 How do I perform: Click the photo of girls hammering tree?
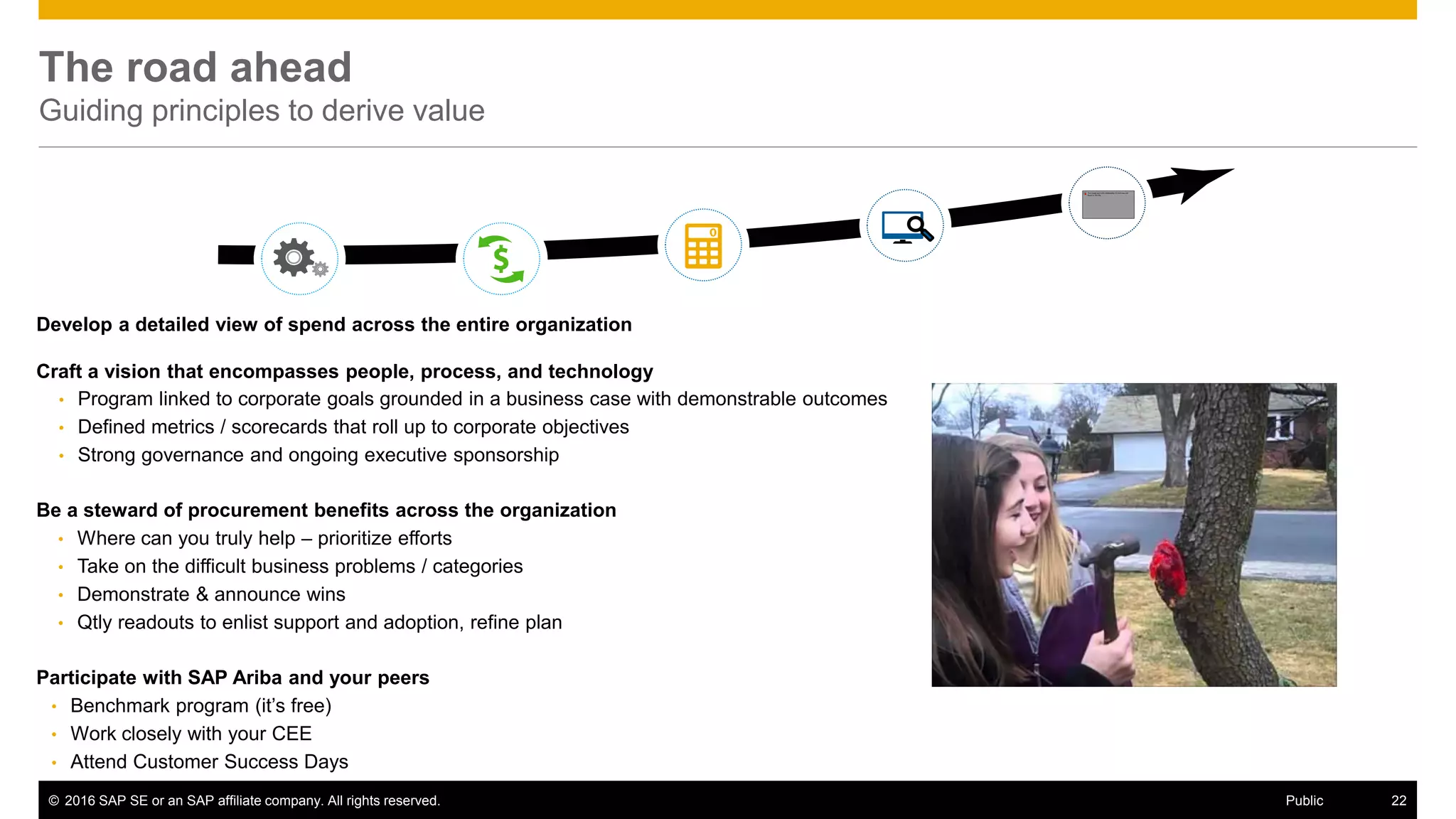(1134, 535)
